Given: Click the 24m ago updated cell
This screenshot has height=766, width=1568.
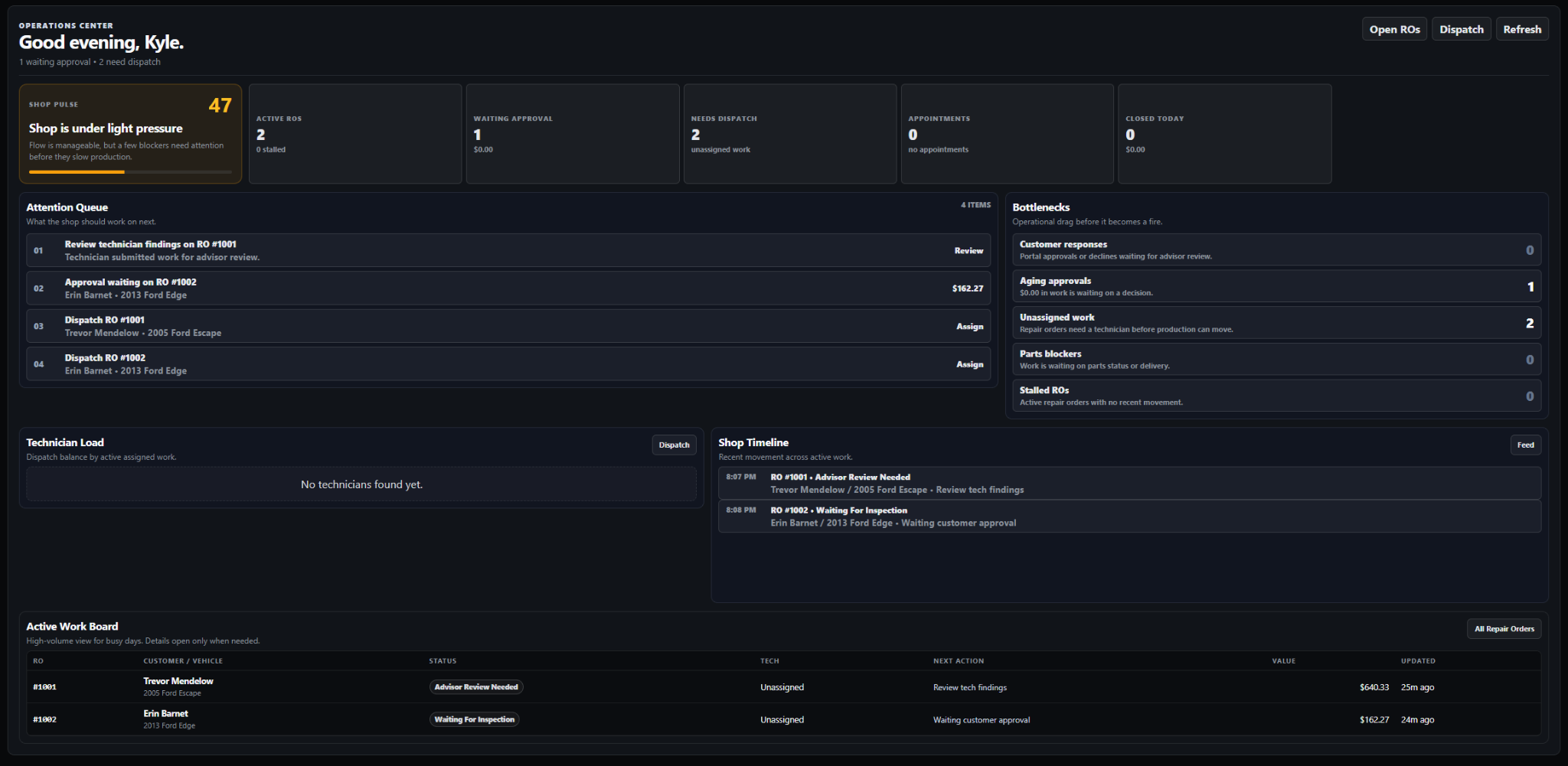Looking at the screenshot, I should click(1417, 720).
